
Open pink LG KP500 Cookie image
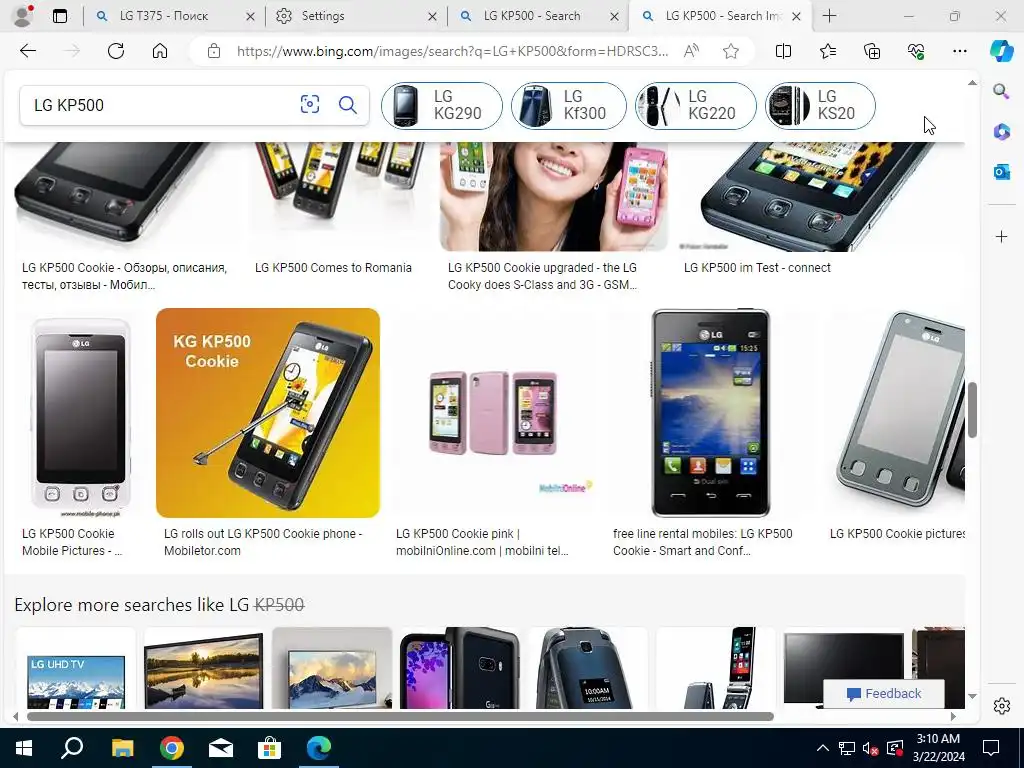click(x=494, y=413)
